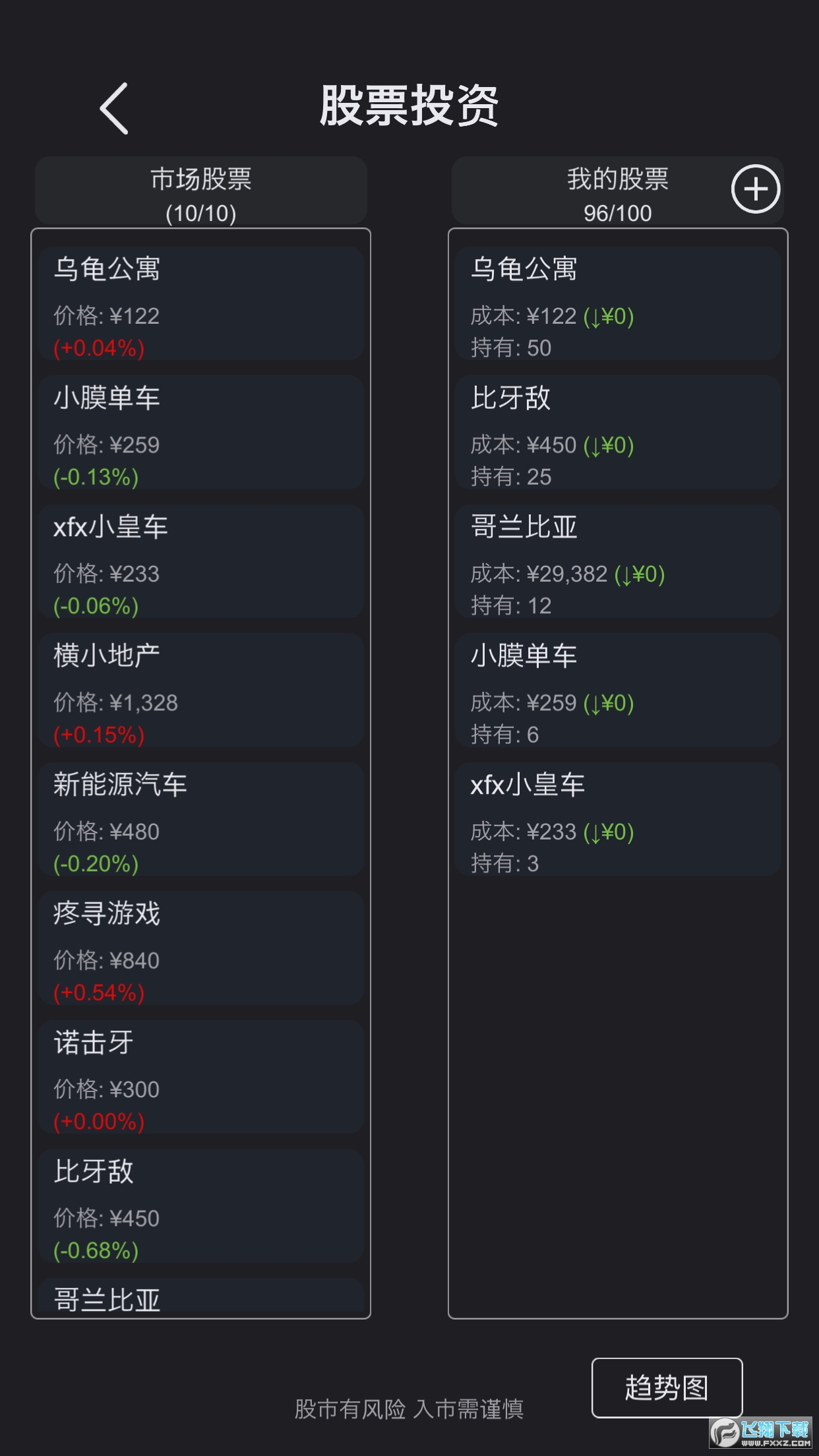Image resolution: width=819 pixels, height=1456 pixels.
Task: Choose 小膜单车 priced ¥259 in market
Action: (x=201, y=433)
